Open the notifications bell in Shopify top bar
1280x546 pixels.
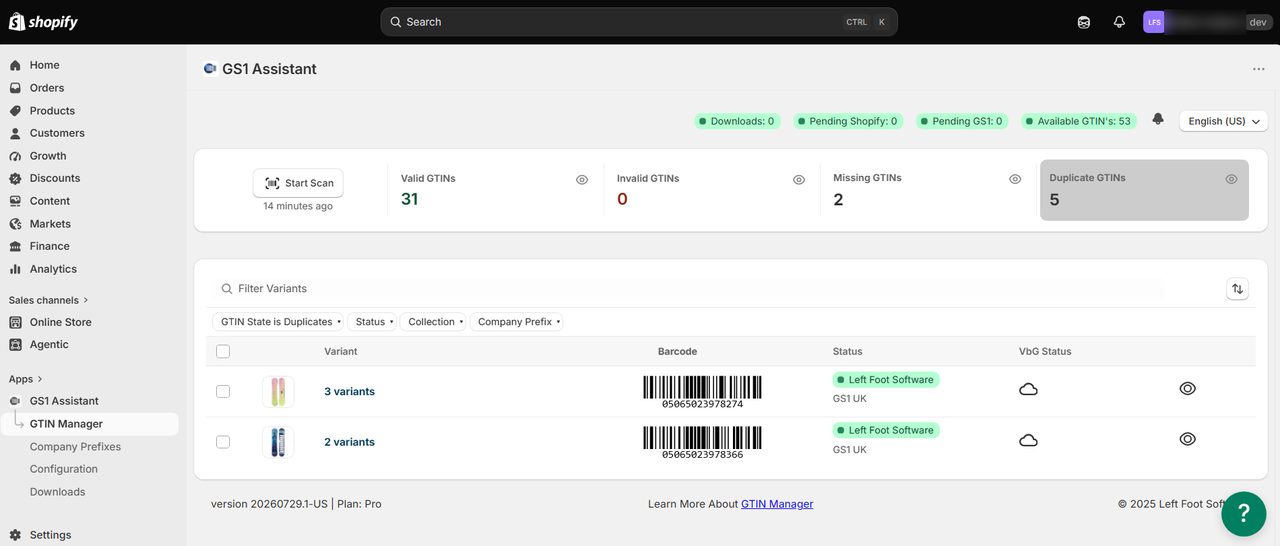click(1119, 22)
